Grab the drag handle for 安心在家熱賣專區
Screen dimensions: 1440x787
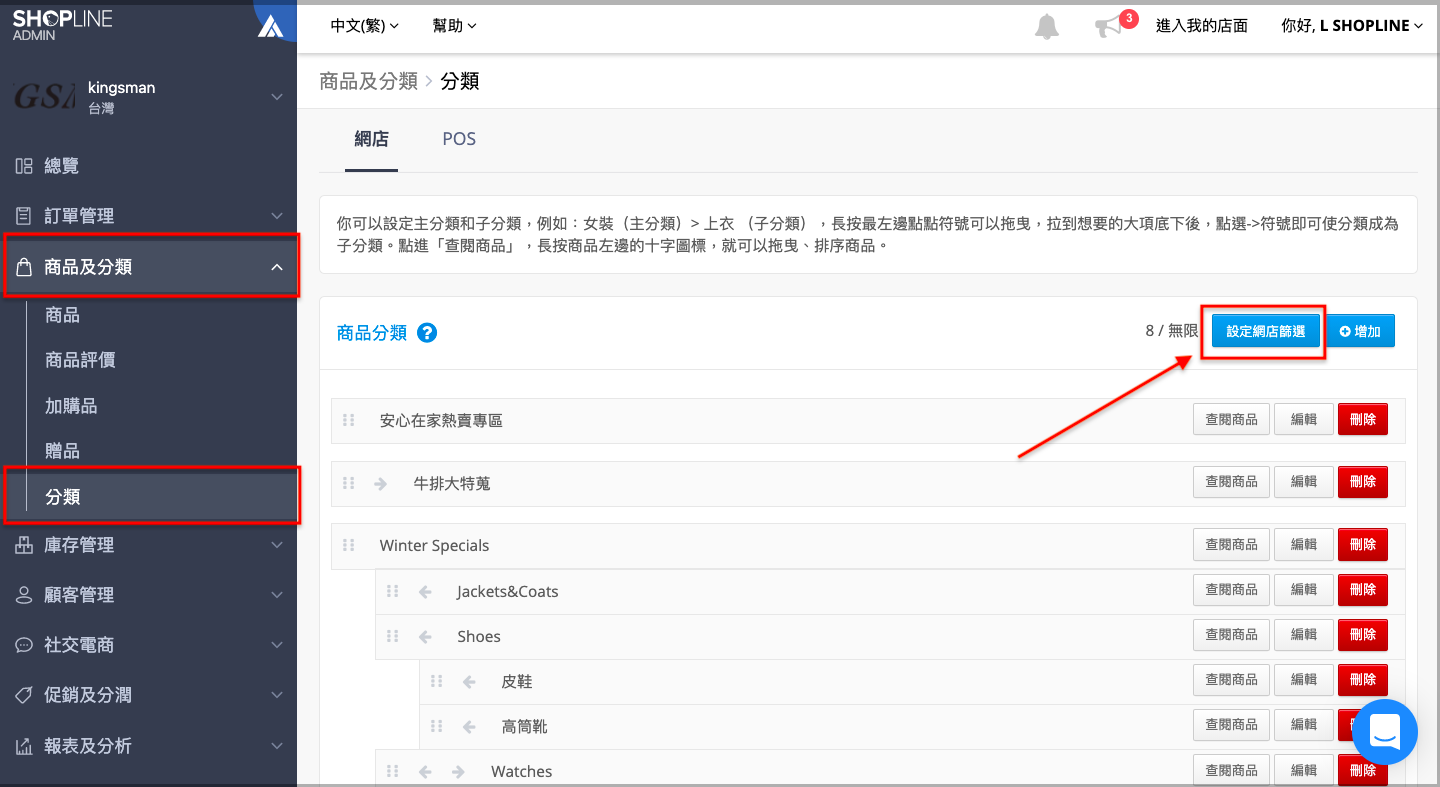tap(349, 420)
